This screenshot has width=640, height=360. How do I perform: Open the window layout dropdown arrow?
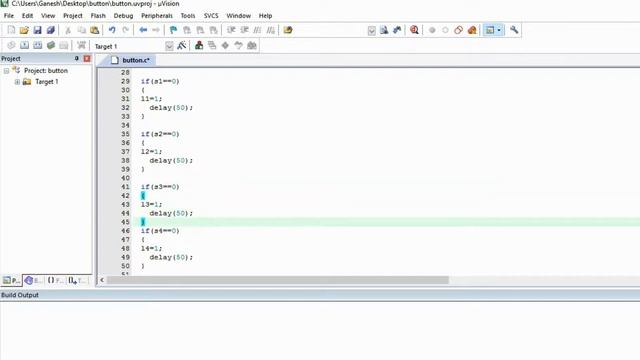coord(499,30)
